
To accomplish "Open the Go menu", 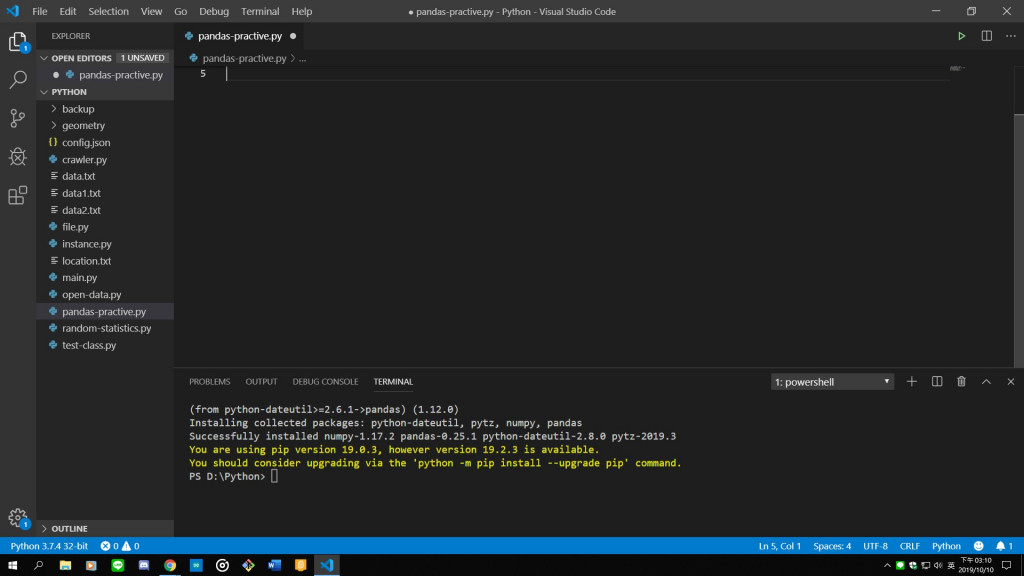I will coord(180,11).
